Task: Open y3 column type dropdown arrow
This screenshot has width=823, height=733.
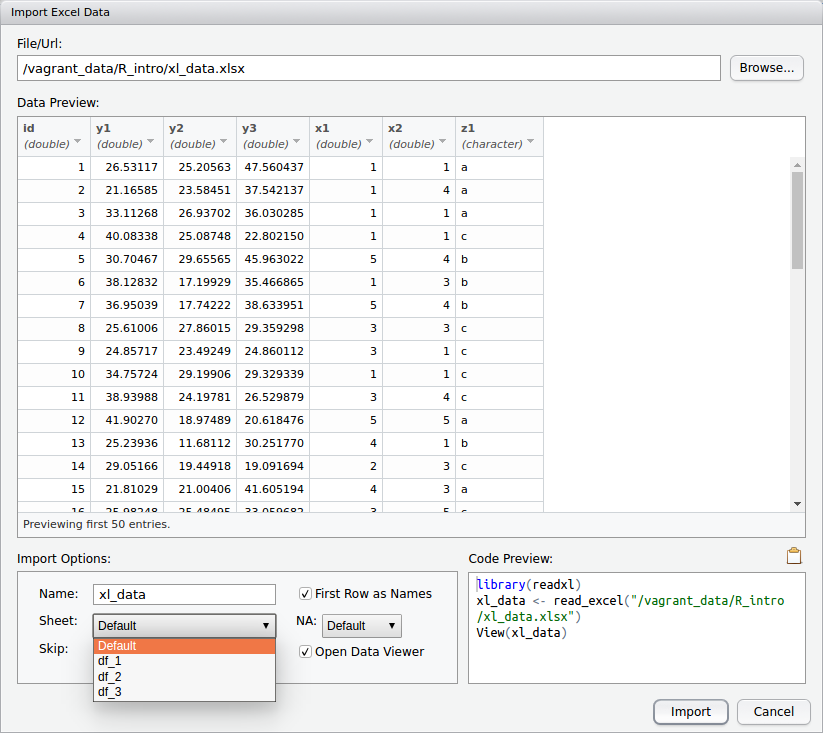Action: [297, 143]
